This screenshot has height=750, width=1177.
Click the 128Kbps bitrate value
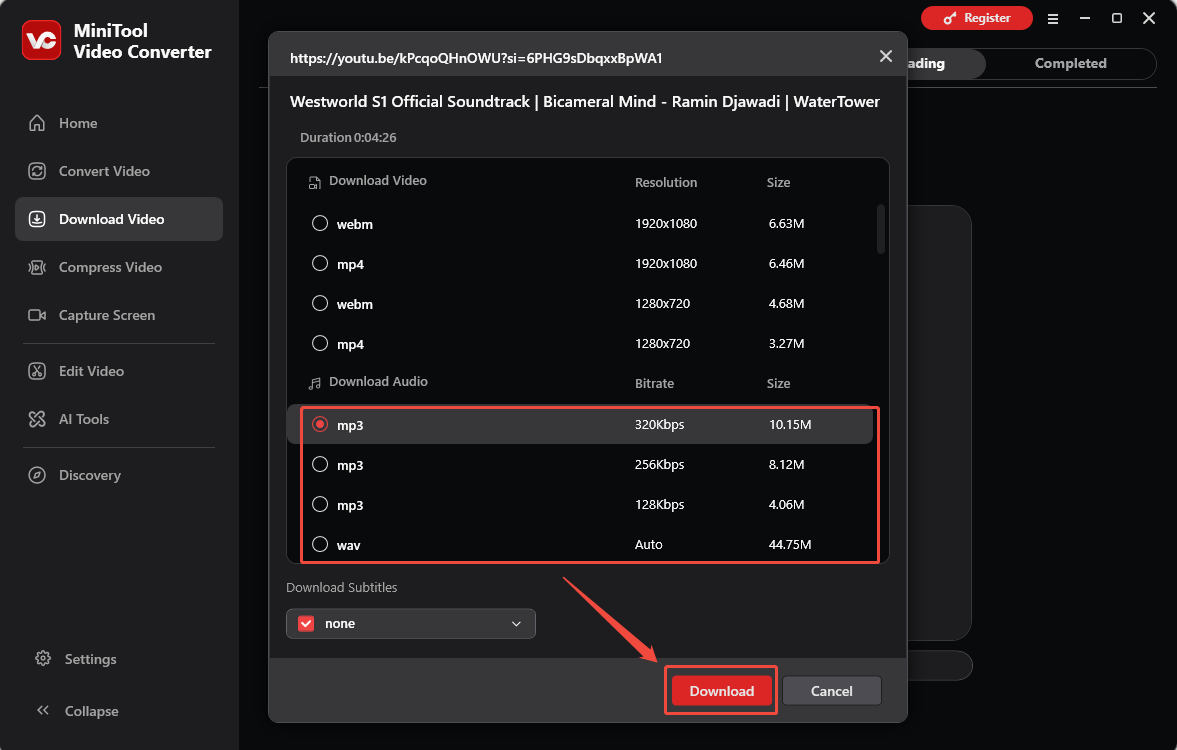[660, 505]
